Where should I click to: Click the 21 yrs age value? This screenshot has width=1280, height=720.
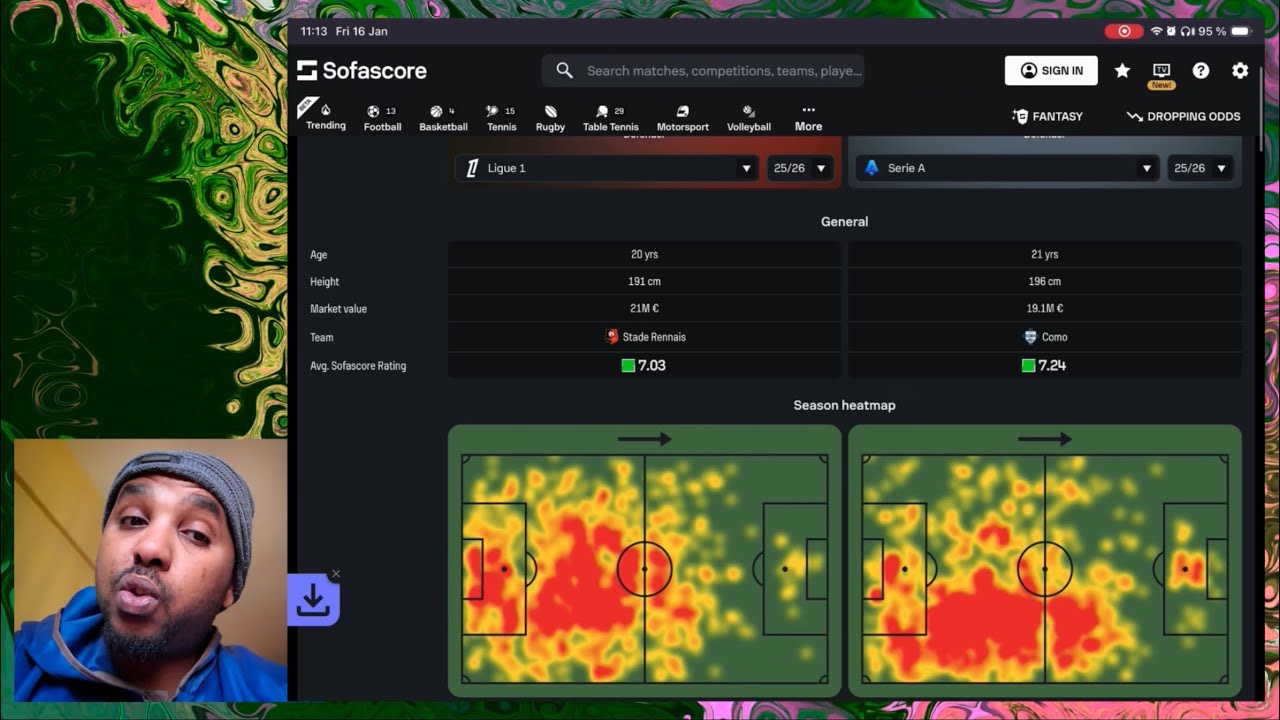coord(1045,255)
